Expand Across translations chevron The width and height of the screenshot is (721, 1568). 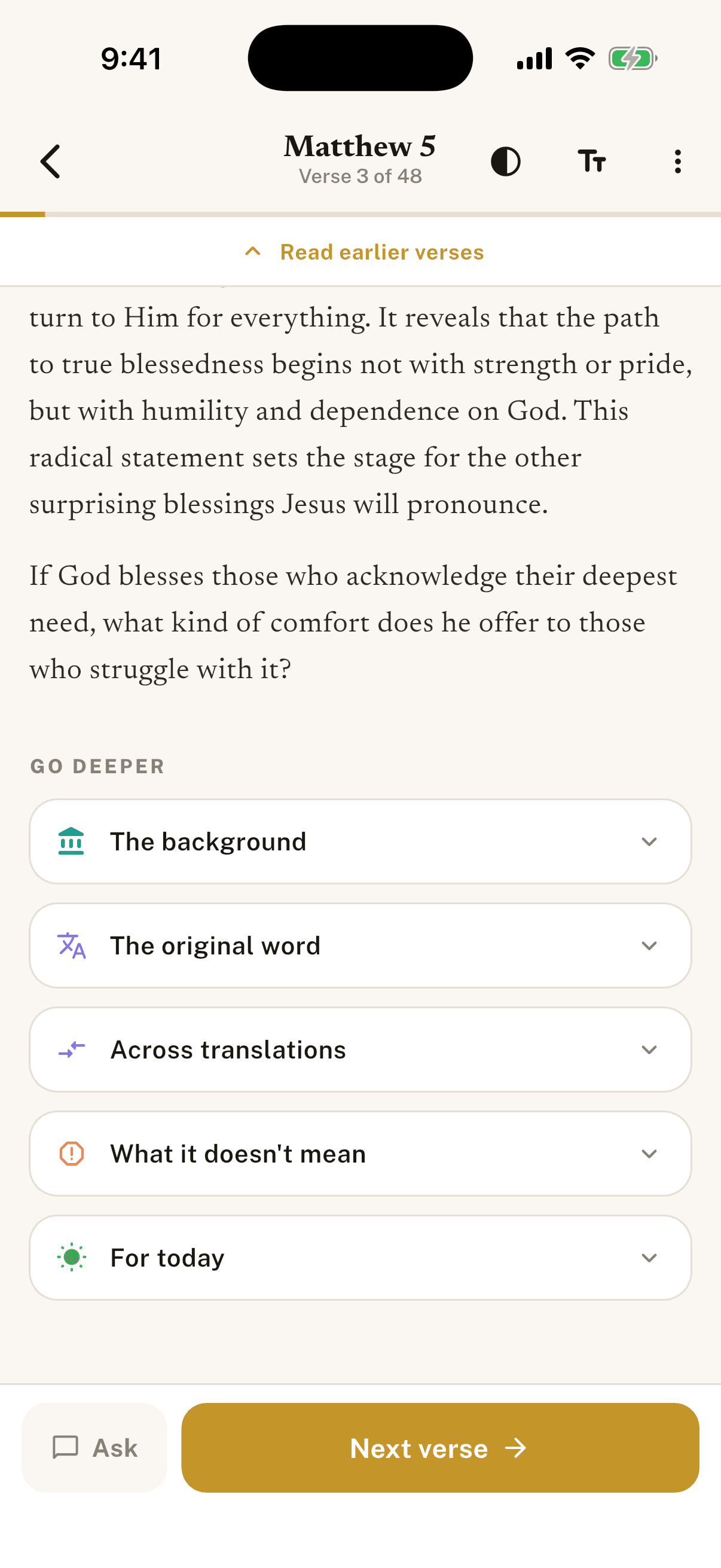pyautogui.click(x=649, y=1050)
